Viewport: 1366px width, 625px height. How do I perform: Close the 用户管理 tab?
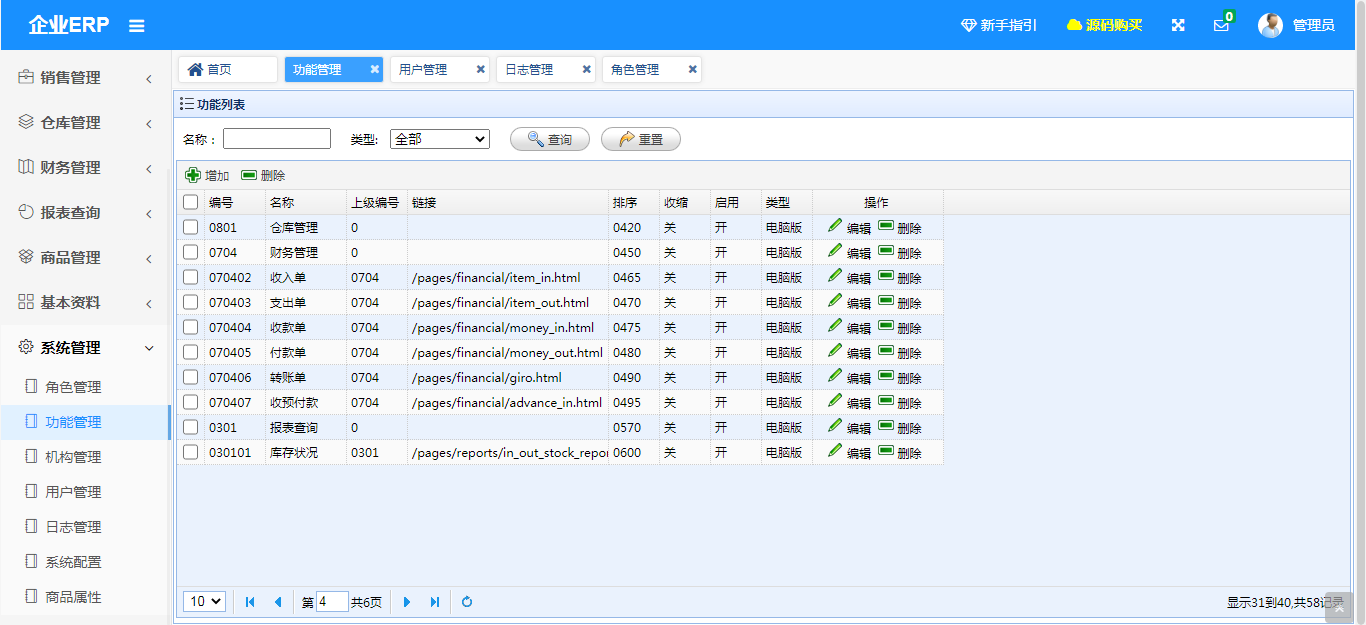pyautogui.click(x=481, y=69)
